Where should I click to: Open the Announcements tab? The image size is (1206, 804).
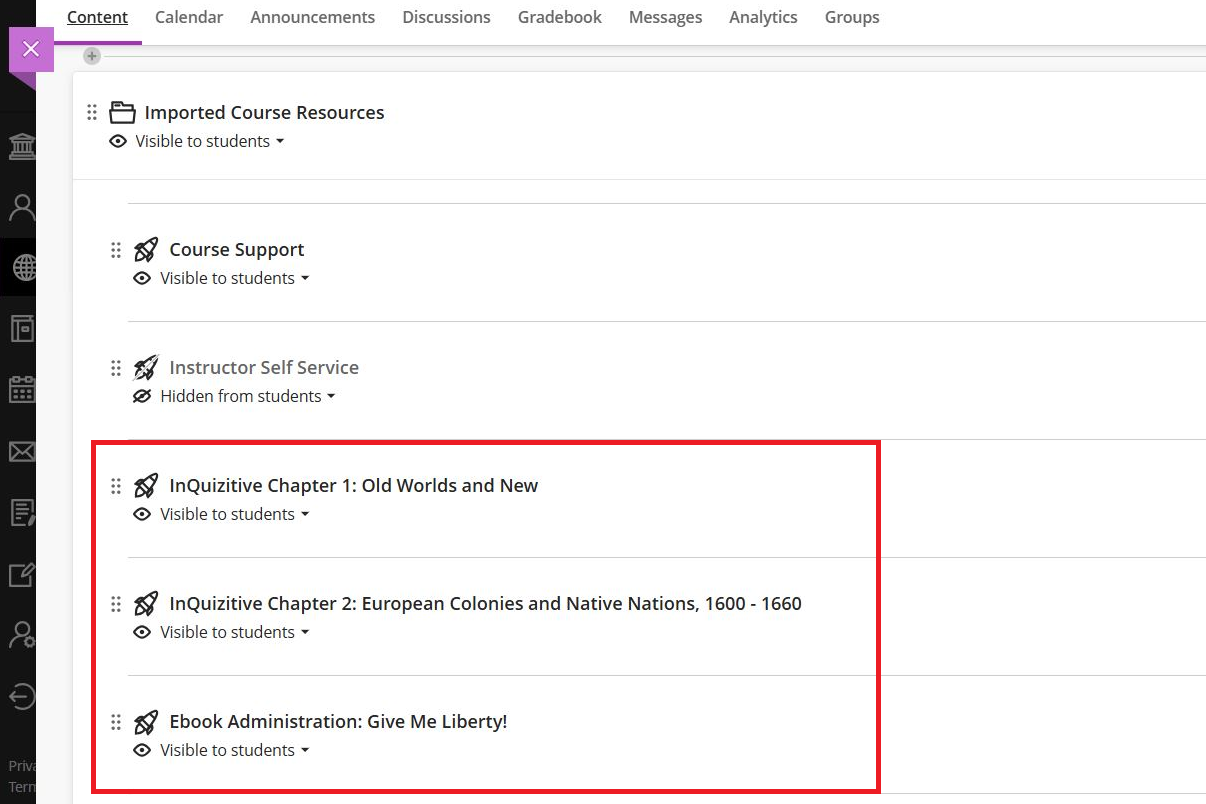[313, 17]
